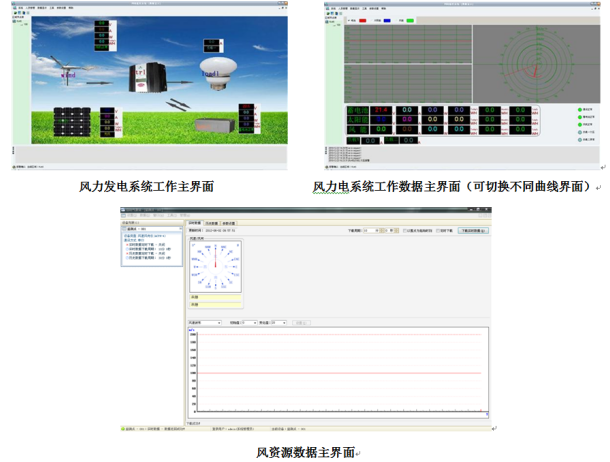Click the 下载实时数据 button
Image resolution: width=610 pixels, height=462 pixels.
[x=475, y=230]
